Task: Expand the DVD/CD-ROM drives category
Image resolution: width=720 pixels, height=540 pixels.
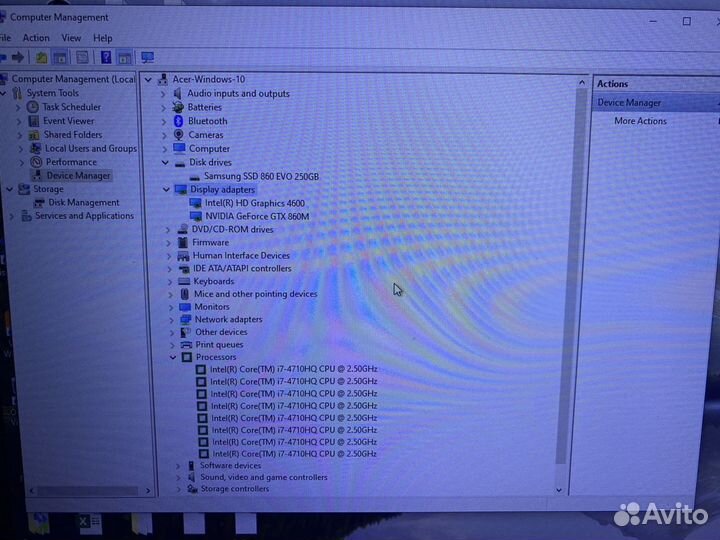Action: point(168,230)
